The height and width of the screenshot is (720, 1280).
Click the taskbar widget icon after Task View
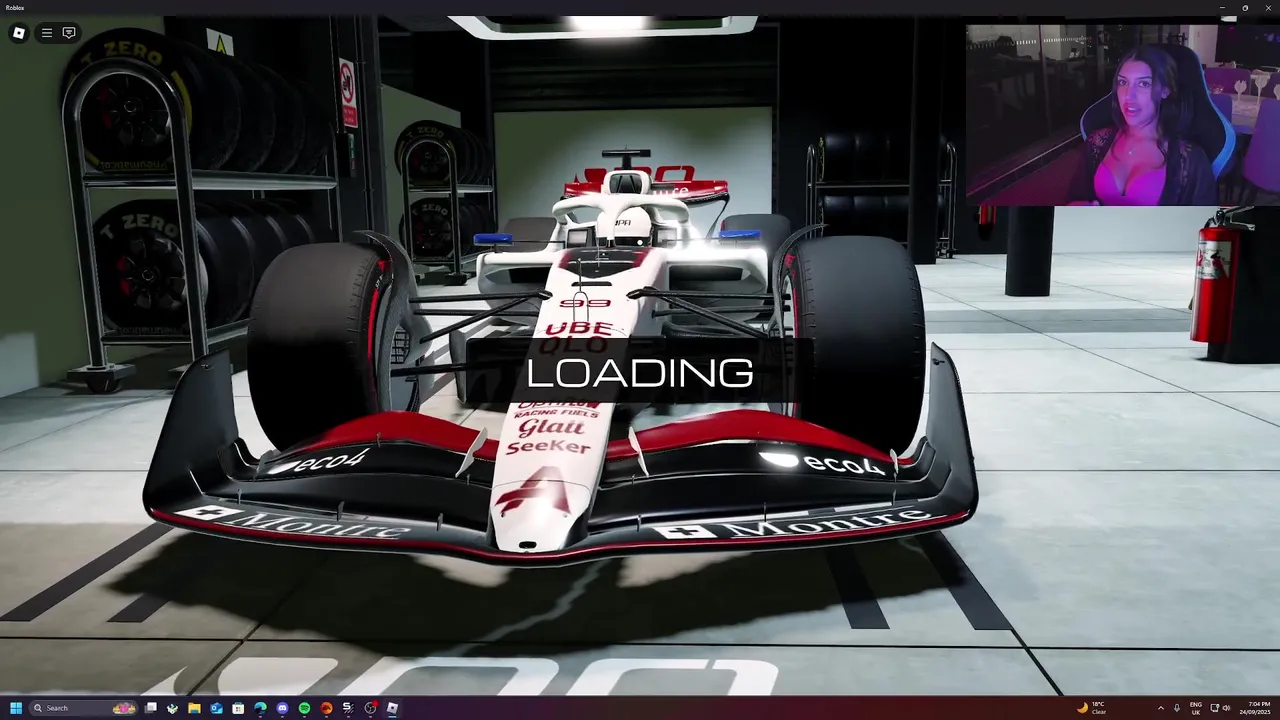(172, 708)
